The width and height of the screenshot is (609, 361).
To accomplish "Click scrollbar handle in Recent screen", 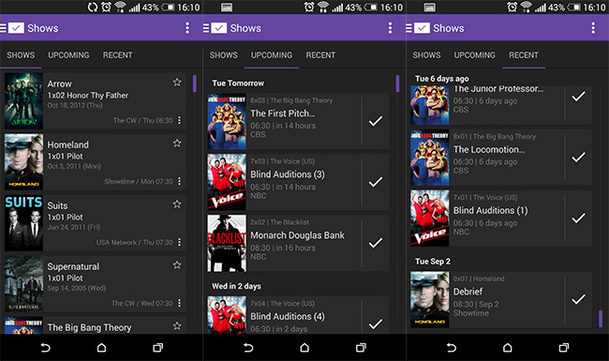I will coord(600,319).
